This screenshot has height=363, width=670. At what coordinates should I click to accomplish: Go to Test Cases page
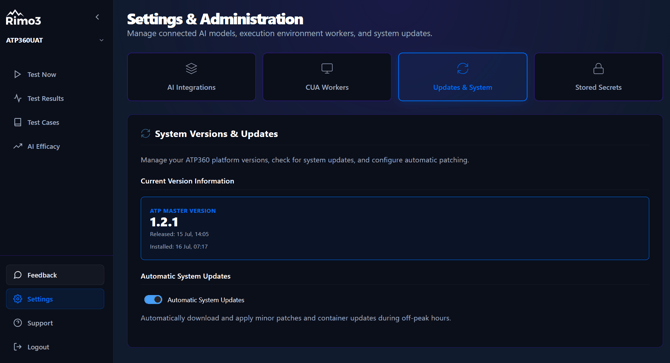point(55,122)
